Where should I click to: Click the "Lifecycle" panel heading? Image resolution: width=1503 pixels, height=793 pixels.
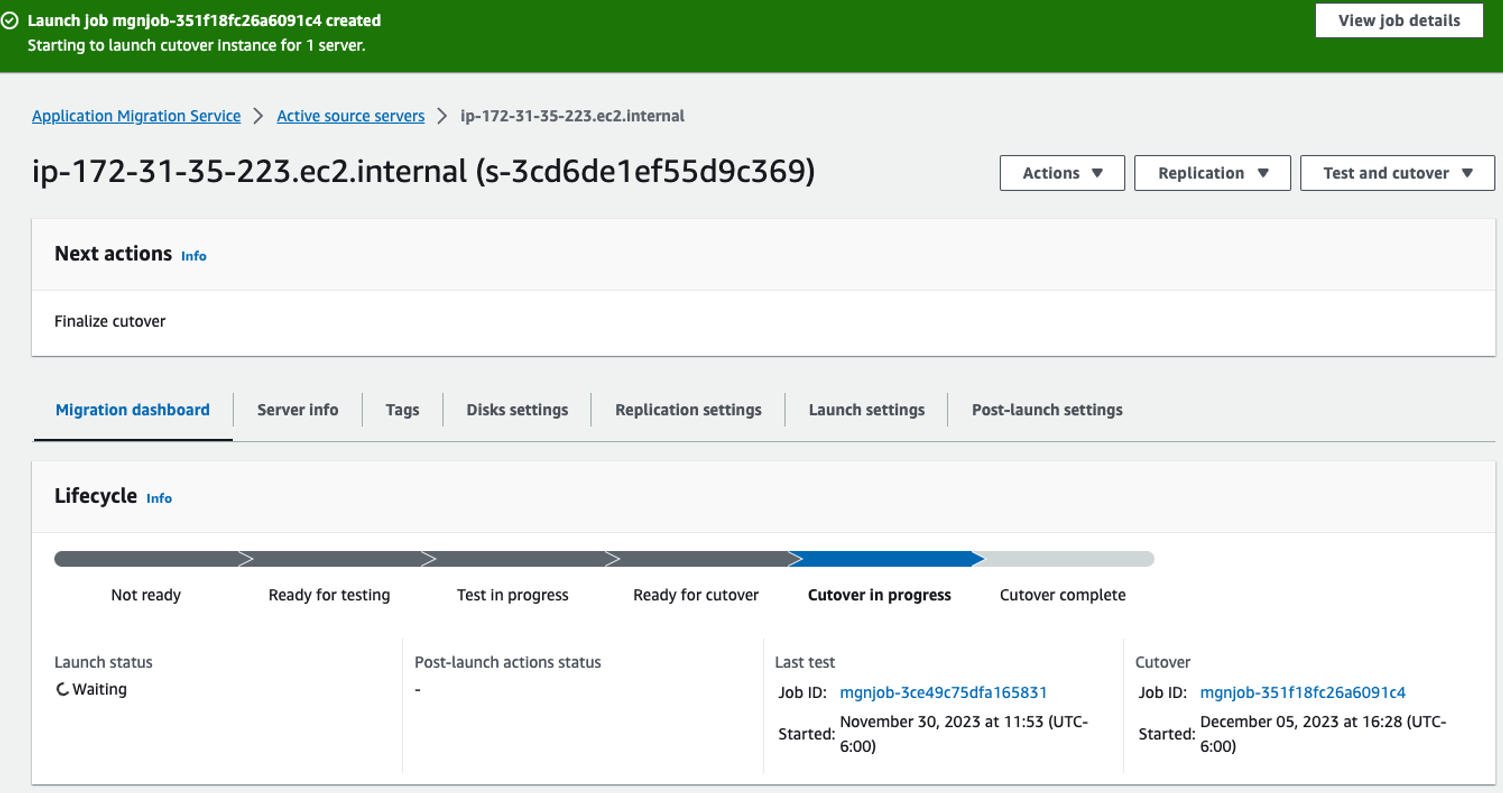tap(96, 495)
